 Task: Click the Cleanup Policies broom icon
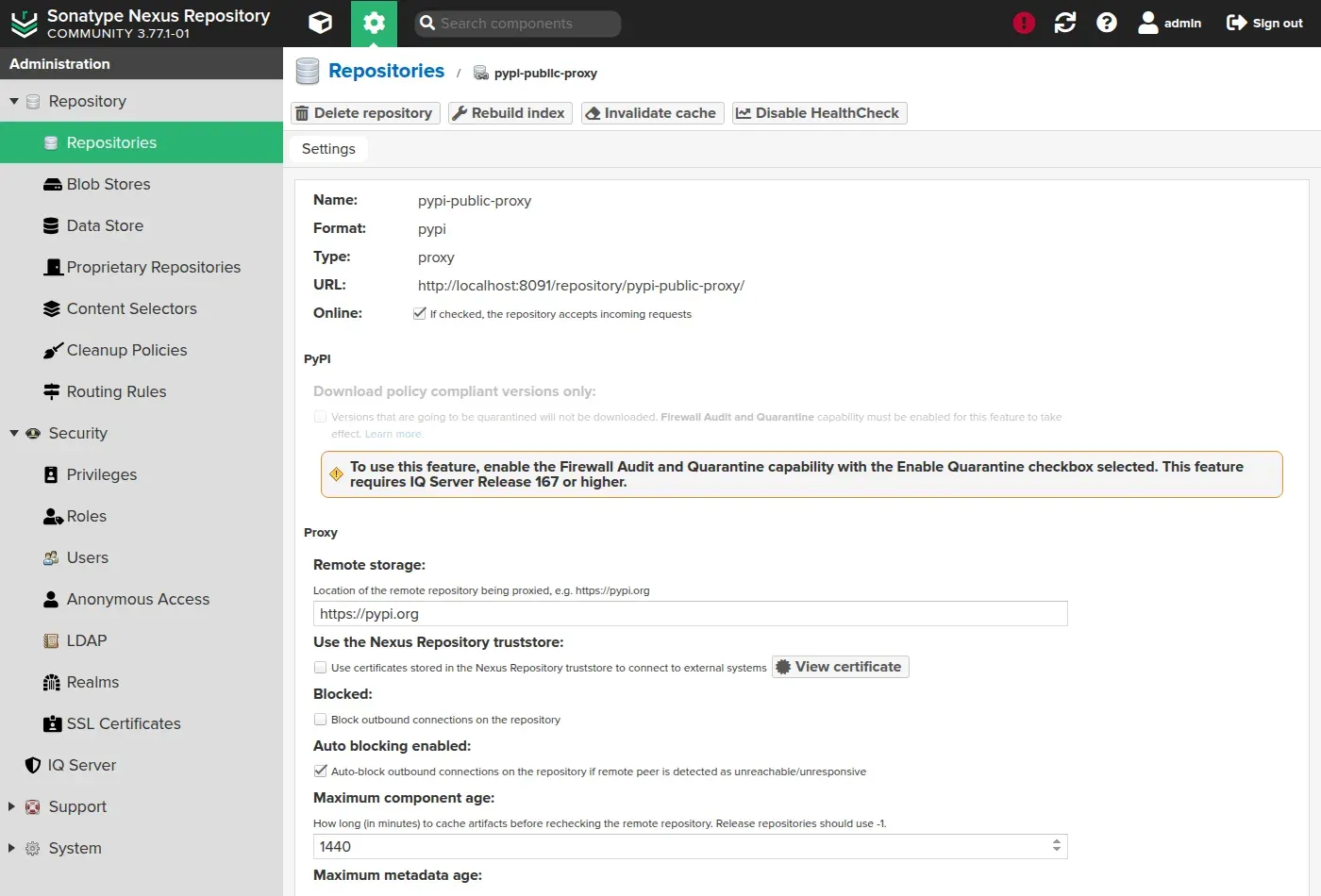[x=53, y=351]
